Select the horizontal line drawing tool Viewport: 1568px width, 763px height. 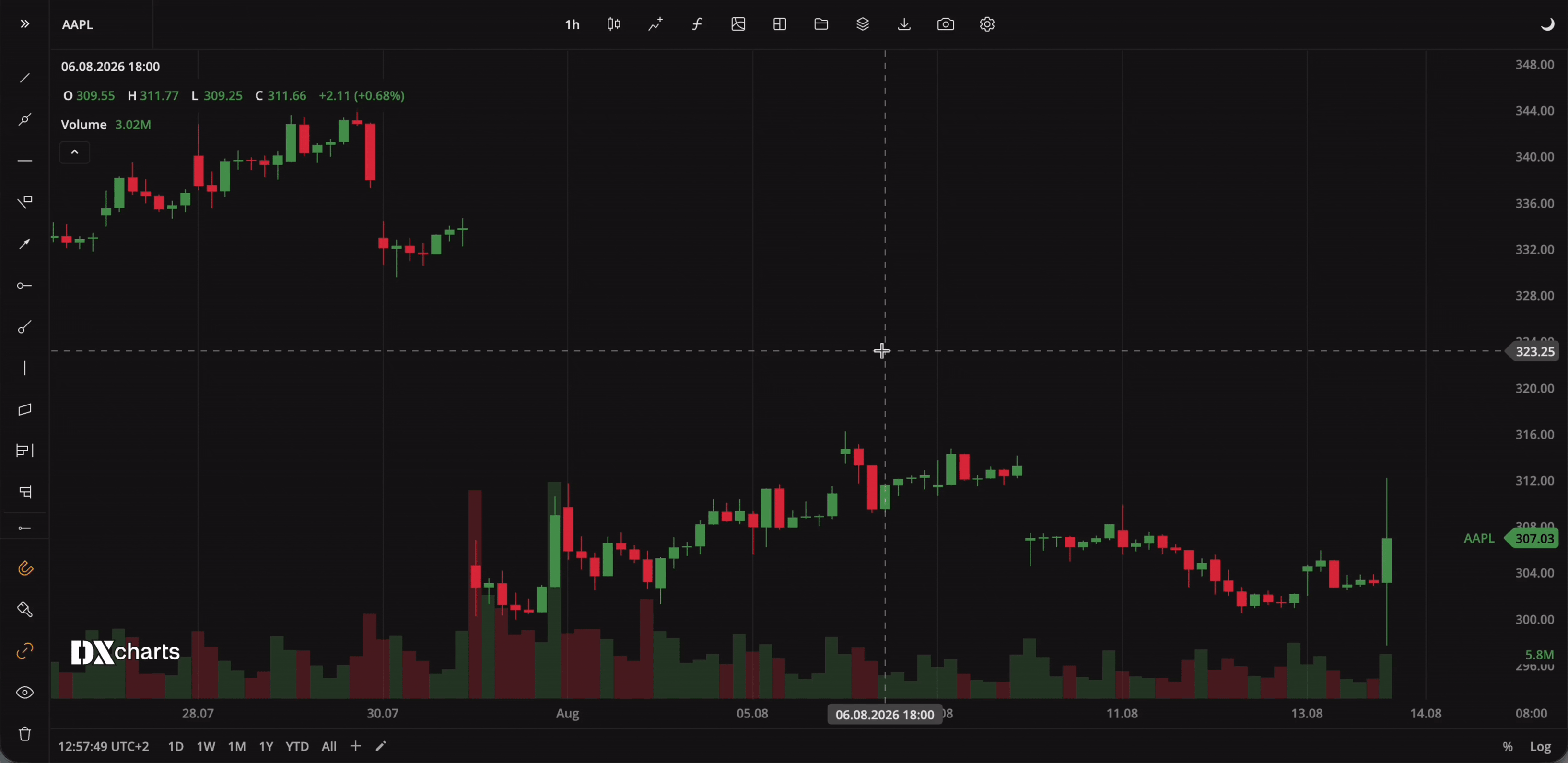click(x=25, y=161)
